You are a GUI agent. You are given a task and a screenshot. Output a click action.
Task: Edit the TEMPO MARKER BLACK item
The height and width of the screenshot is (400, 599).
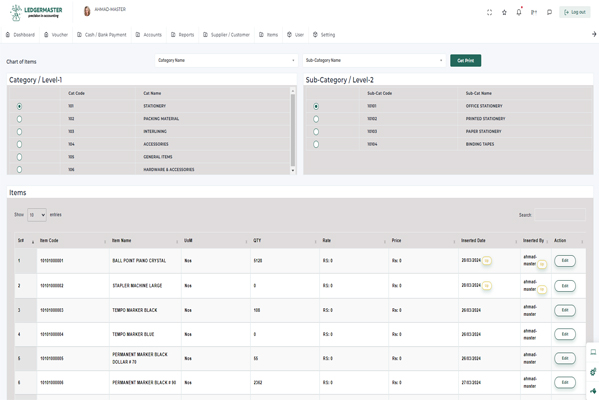click(565, 310)
